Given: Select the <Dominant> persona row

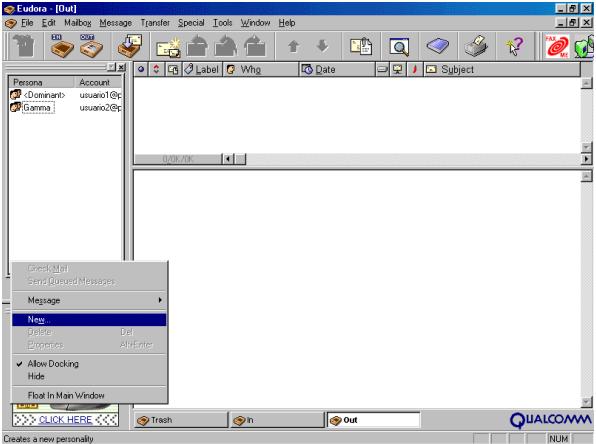Looking at the screenshot, I should (x=65, y=95).
